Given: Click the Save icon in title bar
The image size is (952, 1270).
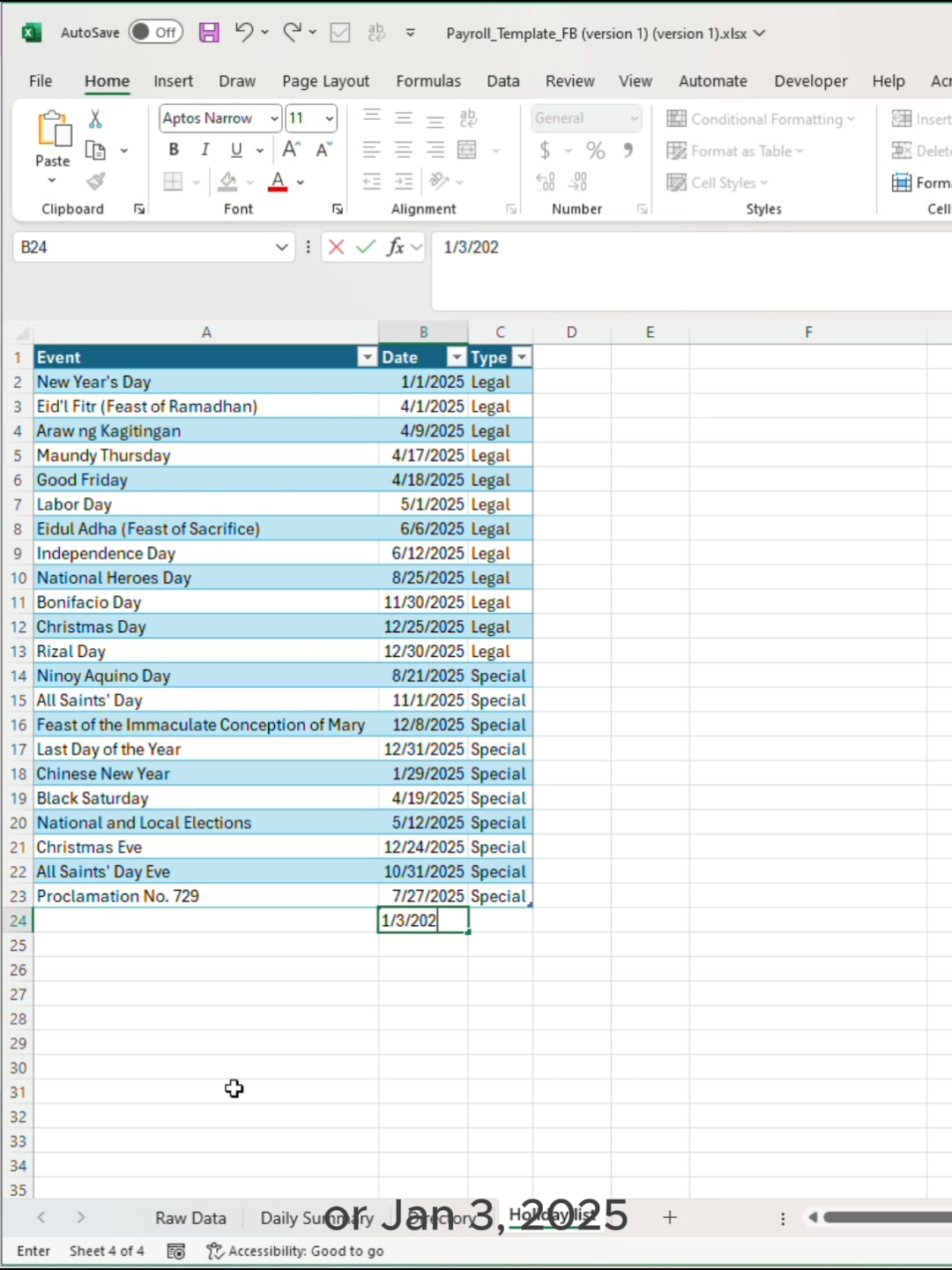Looking at the screenshot, I should tap(209, 33).
